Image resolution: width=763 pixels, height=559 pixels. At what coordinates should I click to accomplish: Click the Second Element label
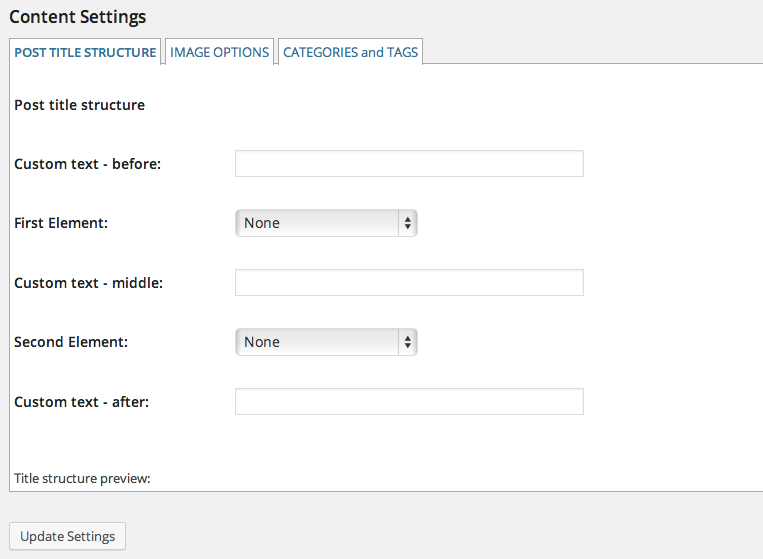[x=71, y=342]
